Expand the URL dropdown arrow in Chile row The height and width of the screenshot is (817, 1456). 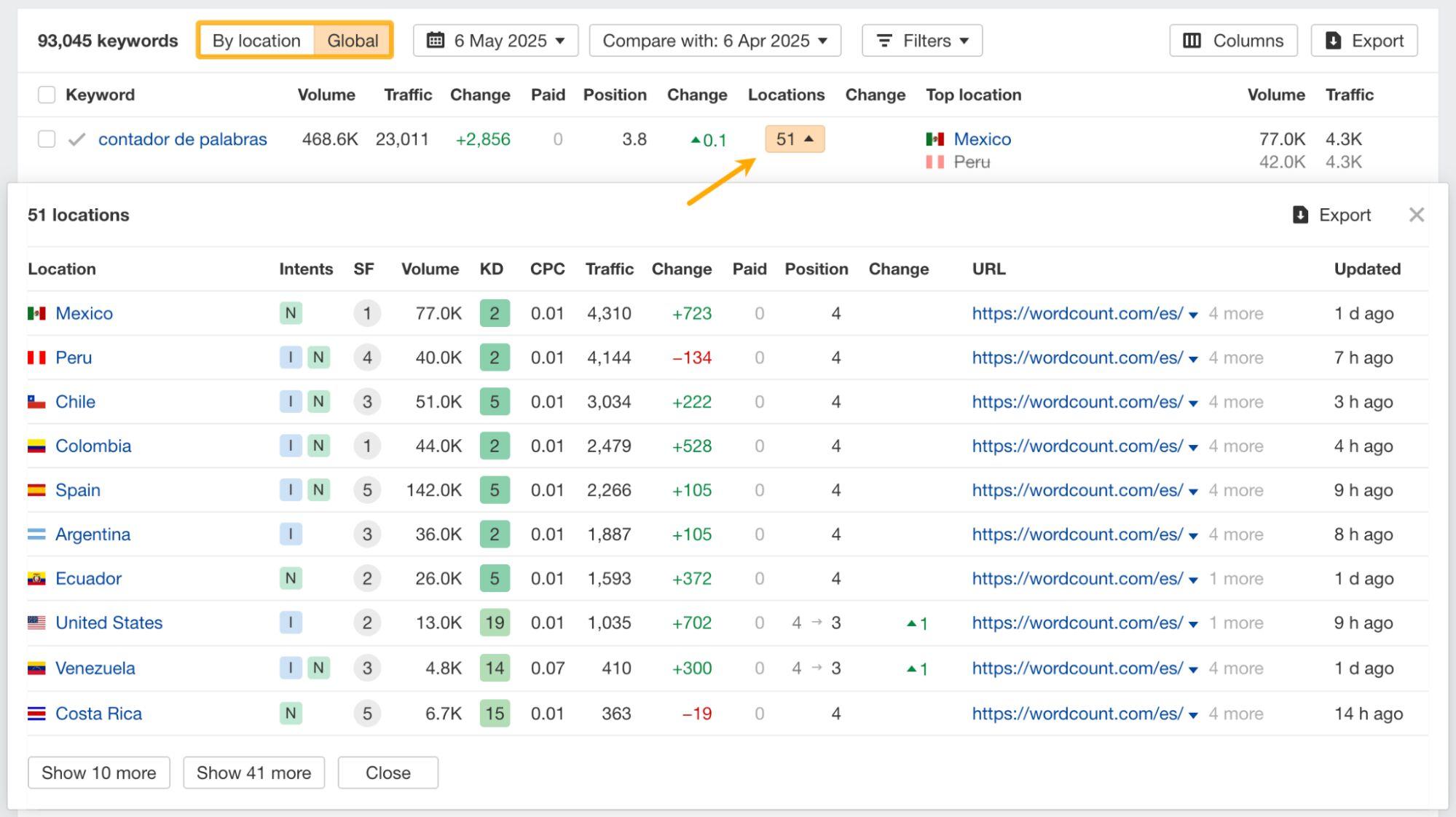[x=1193, y=403]
